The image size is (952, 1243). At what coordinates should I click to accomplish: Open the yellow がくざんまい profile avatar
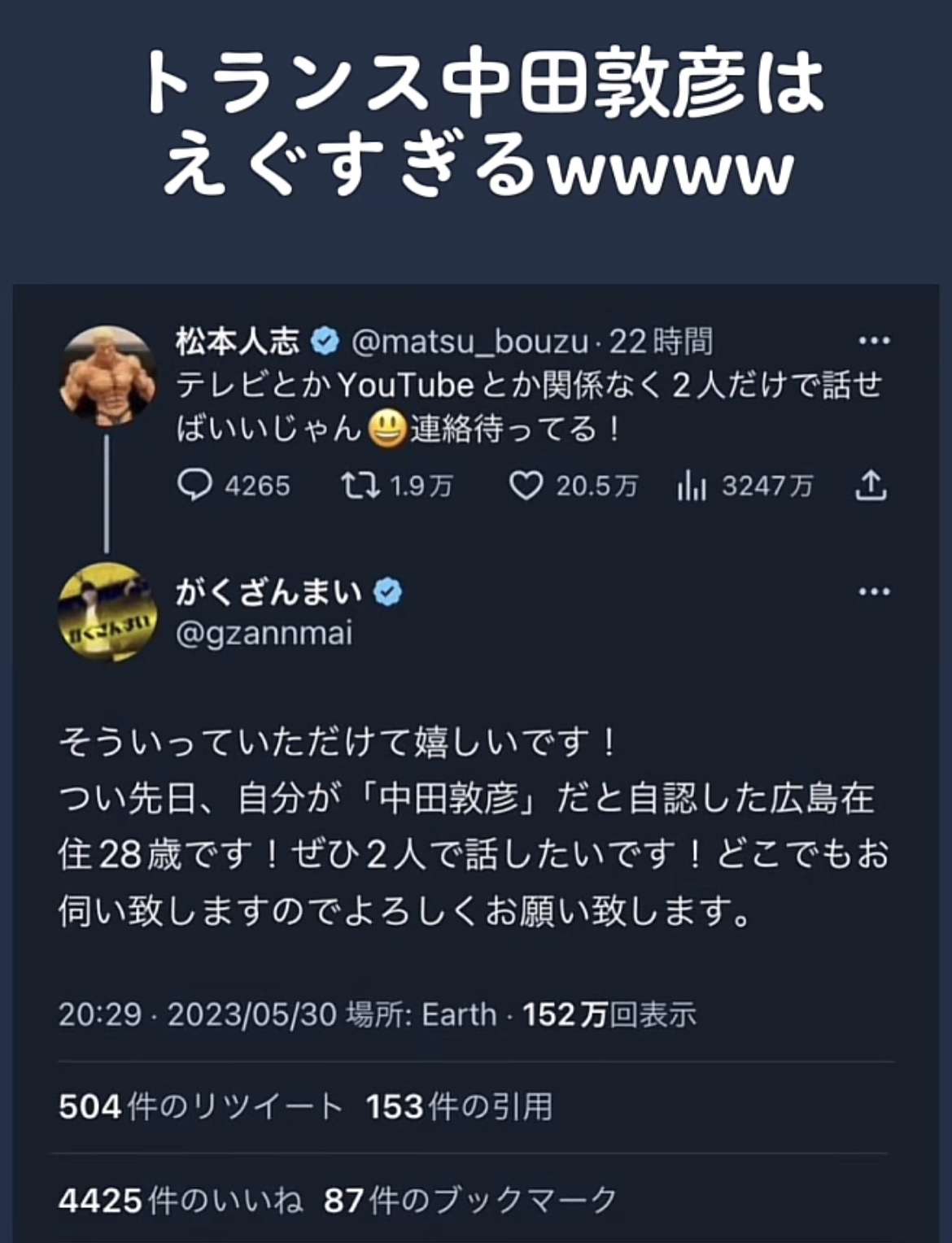pos(107,612)
